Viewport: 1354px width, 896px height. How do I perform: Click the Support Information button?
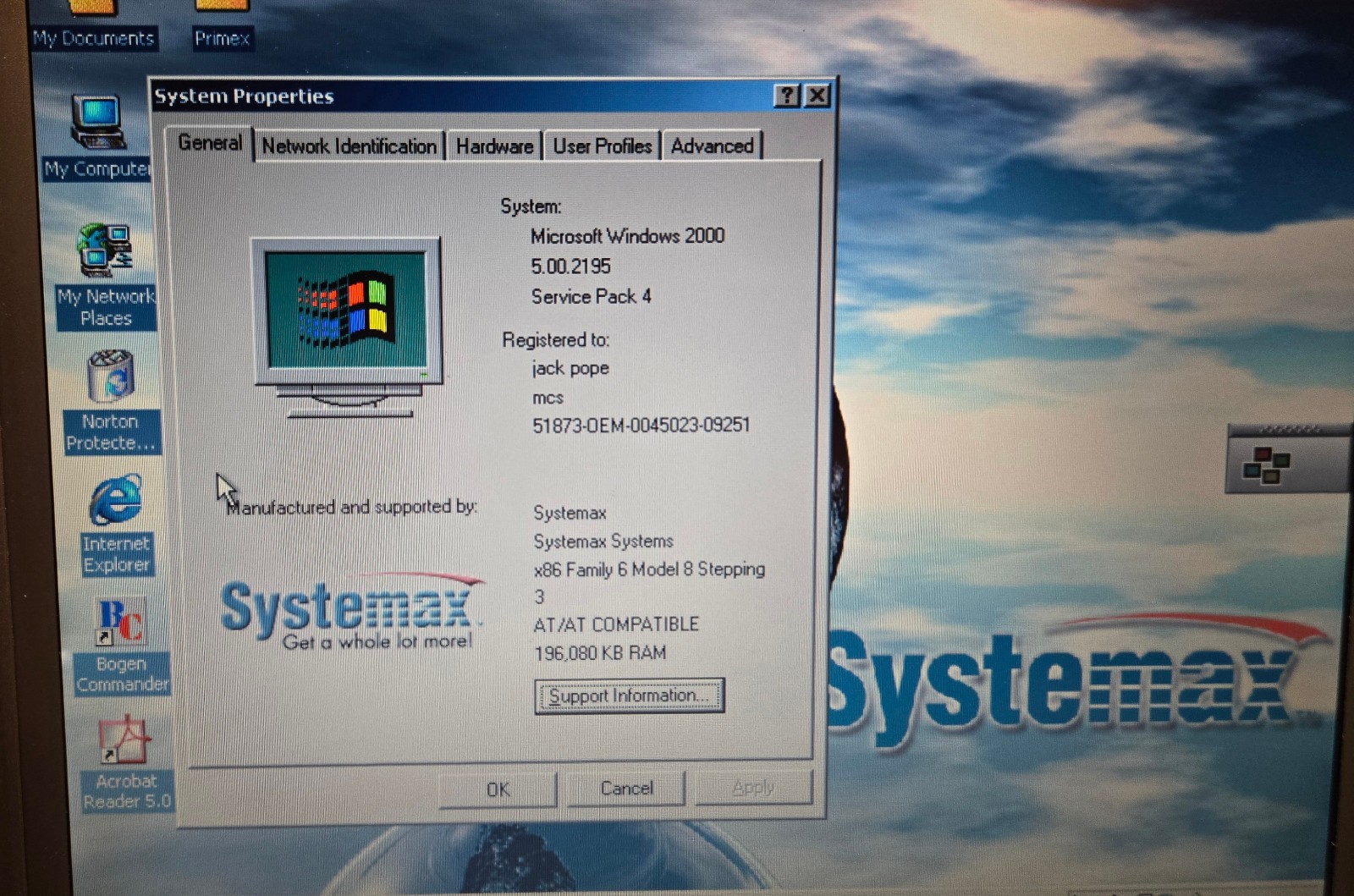(629, 695)
